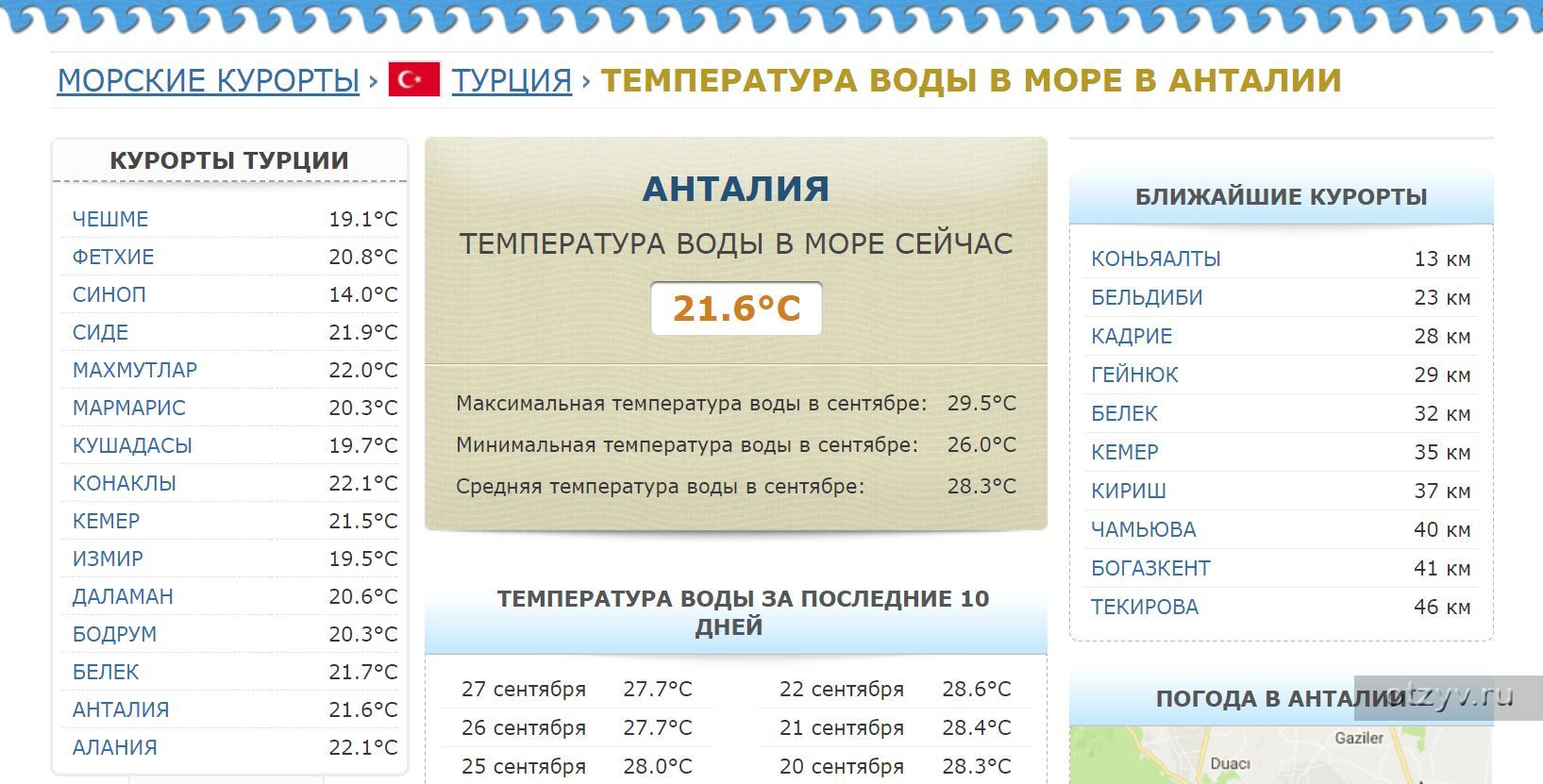Select АНТАЛИЯ in the left resorts list
This screenshot has height=784, width=1543.
121,709
